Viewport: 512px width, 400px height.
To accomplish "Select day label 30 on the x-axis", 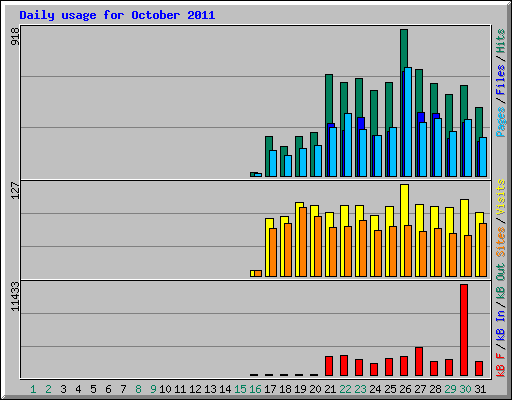I will [x=465, y=389].
